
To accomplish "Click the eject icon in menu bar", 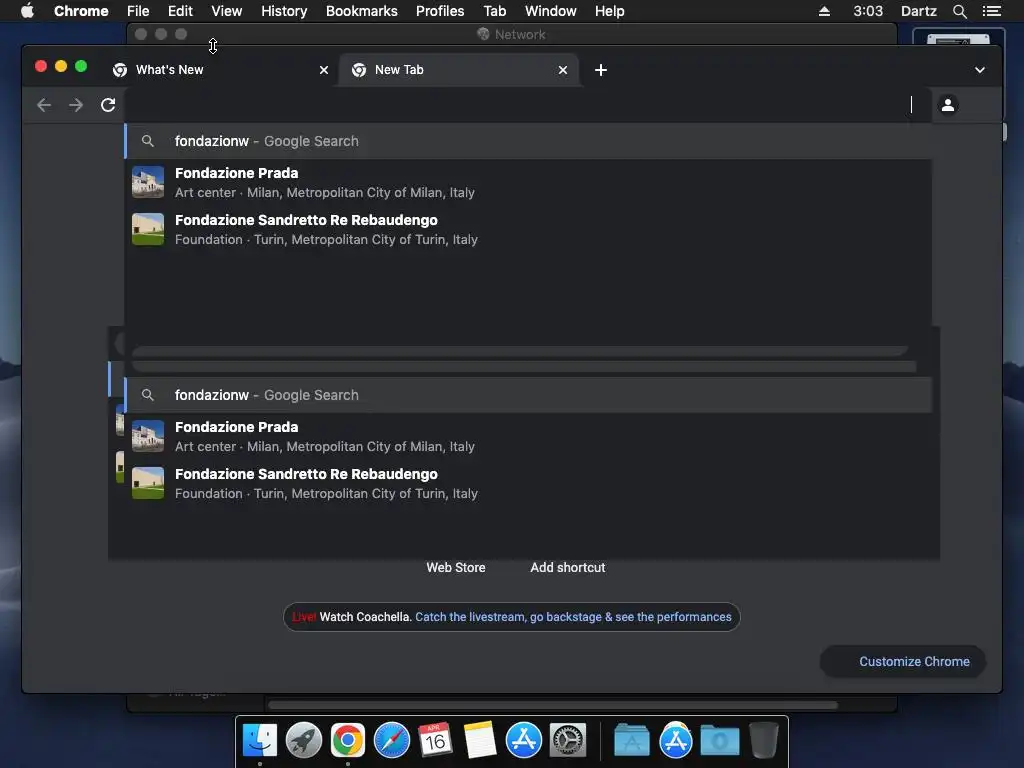I will tap(824, 11).
